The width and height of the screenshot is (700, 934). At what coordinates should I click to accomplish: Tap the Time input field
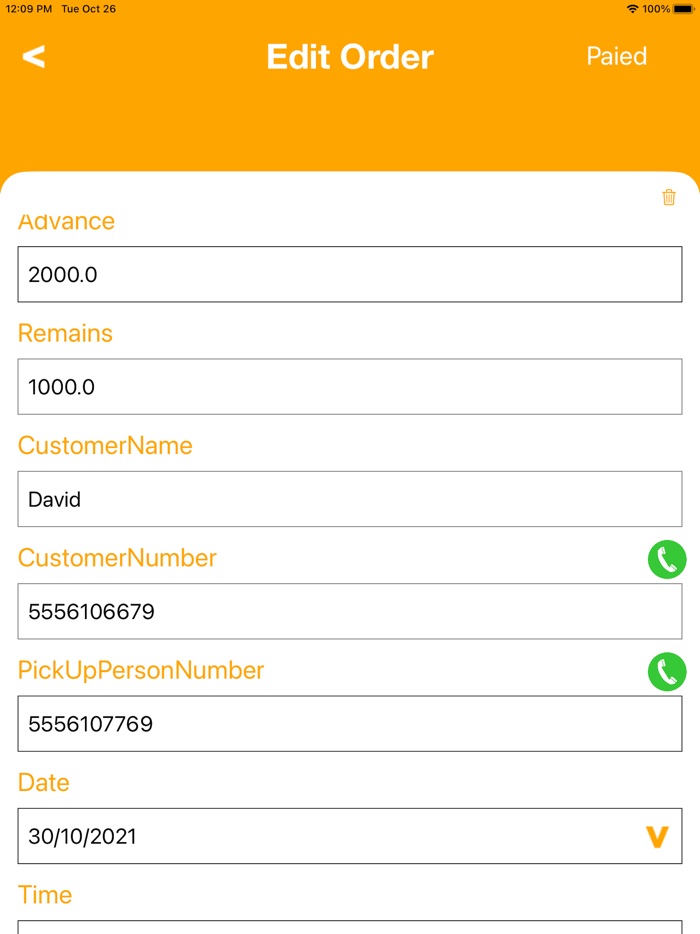(349, 930)
